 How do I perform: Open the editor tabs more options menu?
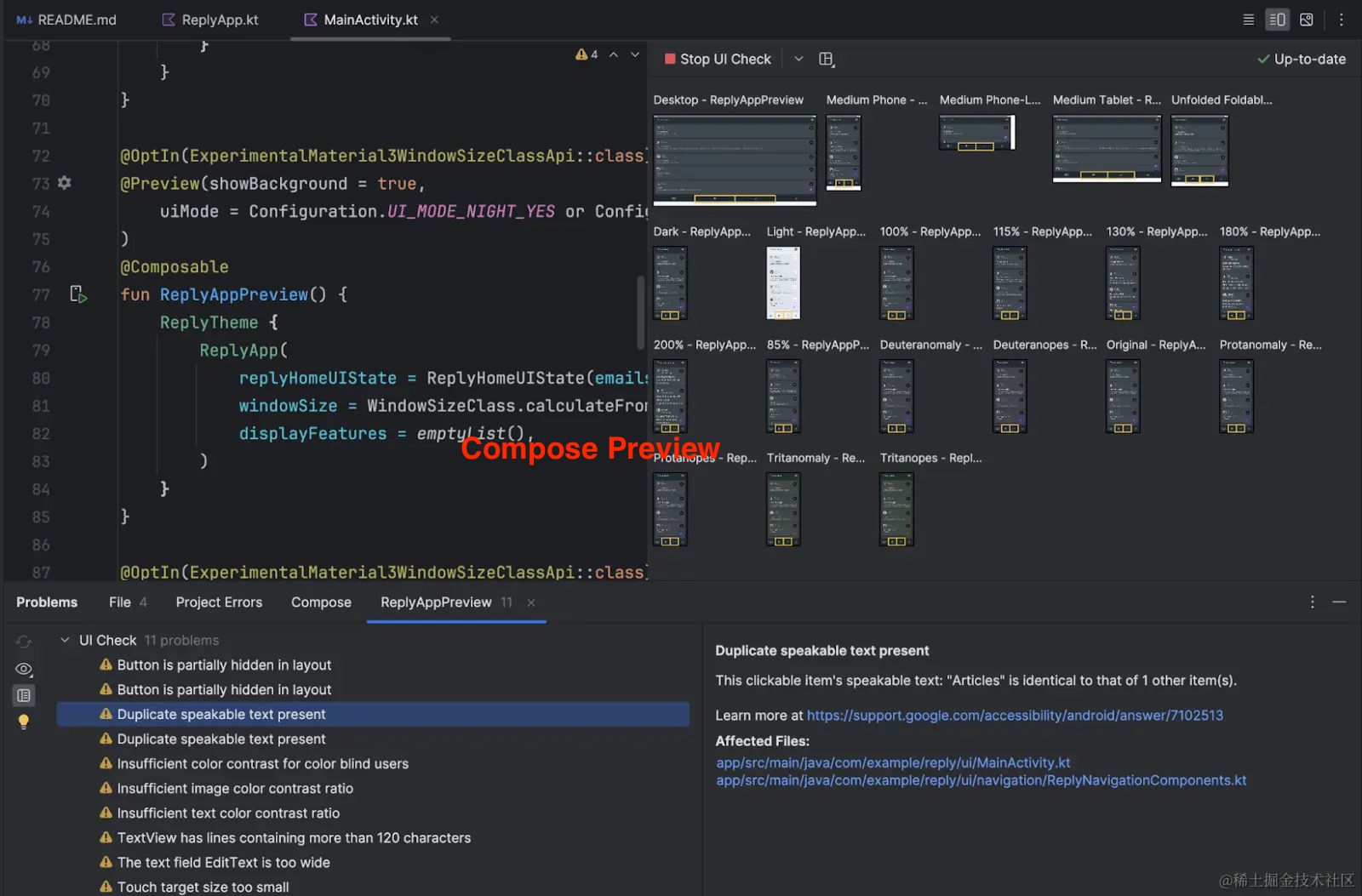click(x=1341, y=20)
